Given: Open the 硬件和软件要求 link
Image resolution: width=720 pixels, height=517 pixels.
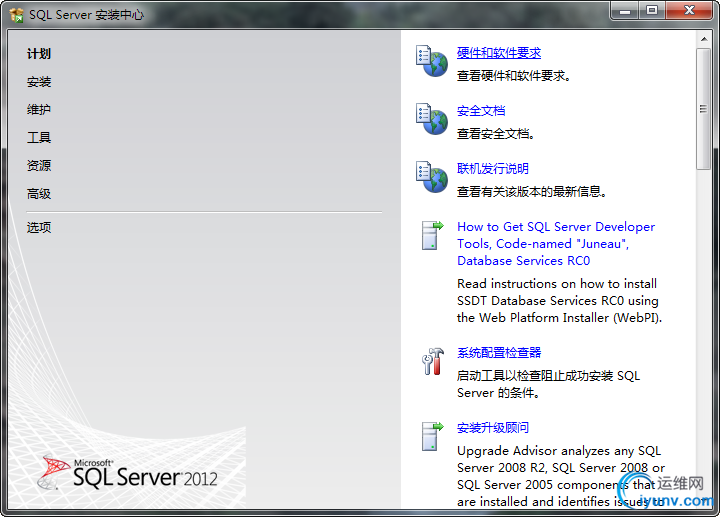Looking at the screenshot, I should click(499, 53).
